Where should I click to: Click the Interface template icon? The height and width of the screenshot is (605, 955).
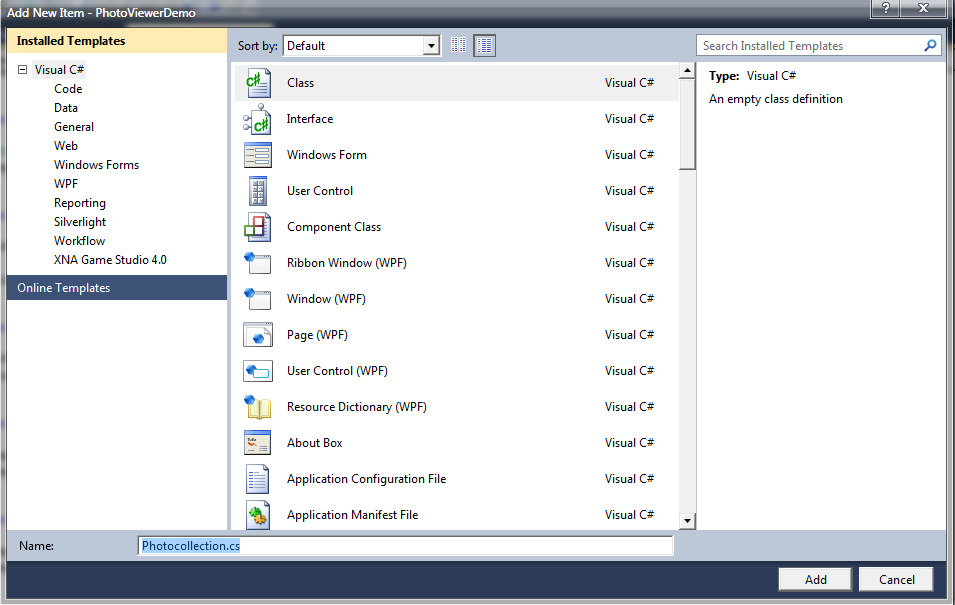point(258,119)
